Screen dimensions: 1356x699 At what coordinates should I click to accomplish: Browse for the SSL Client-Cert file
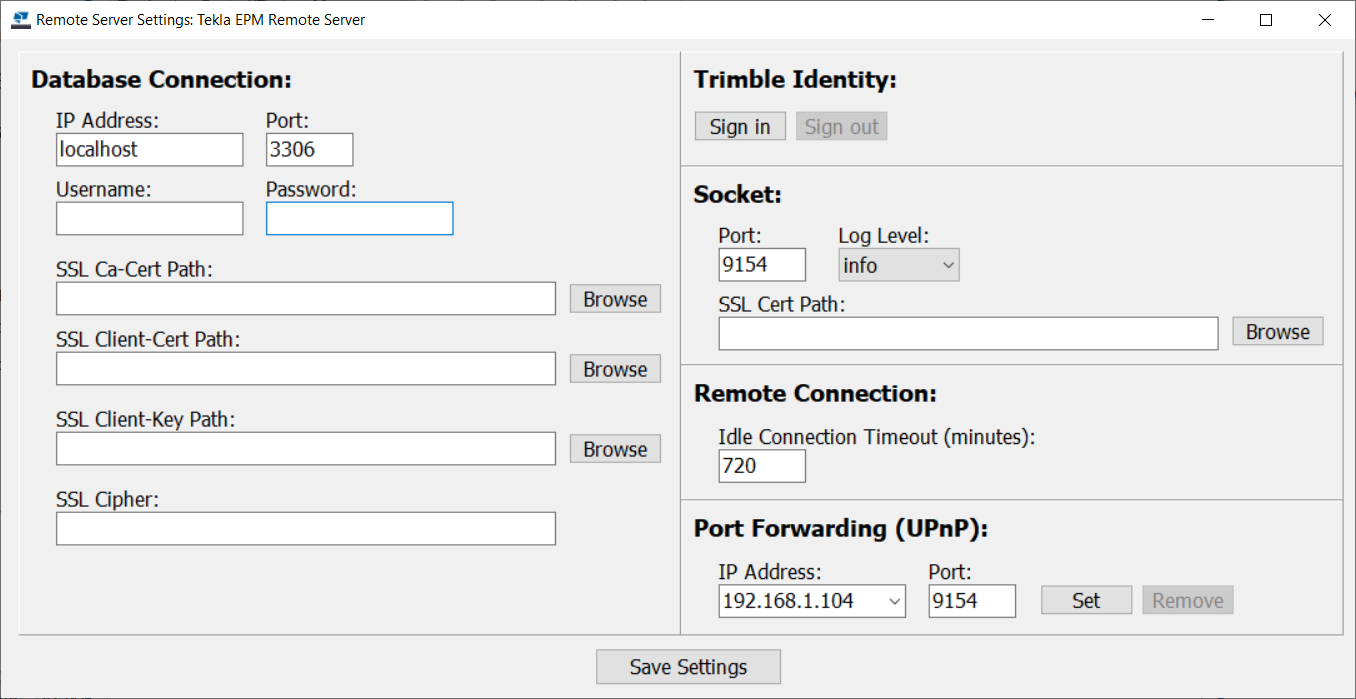614,368
